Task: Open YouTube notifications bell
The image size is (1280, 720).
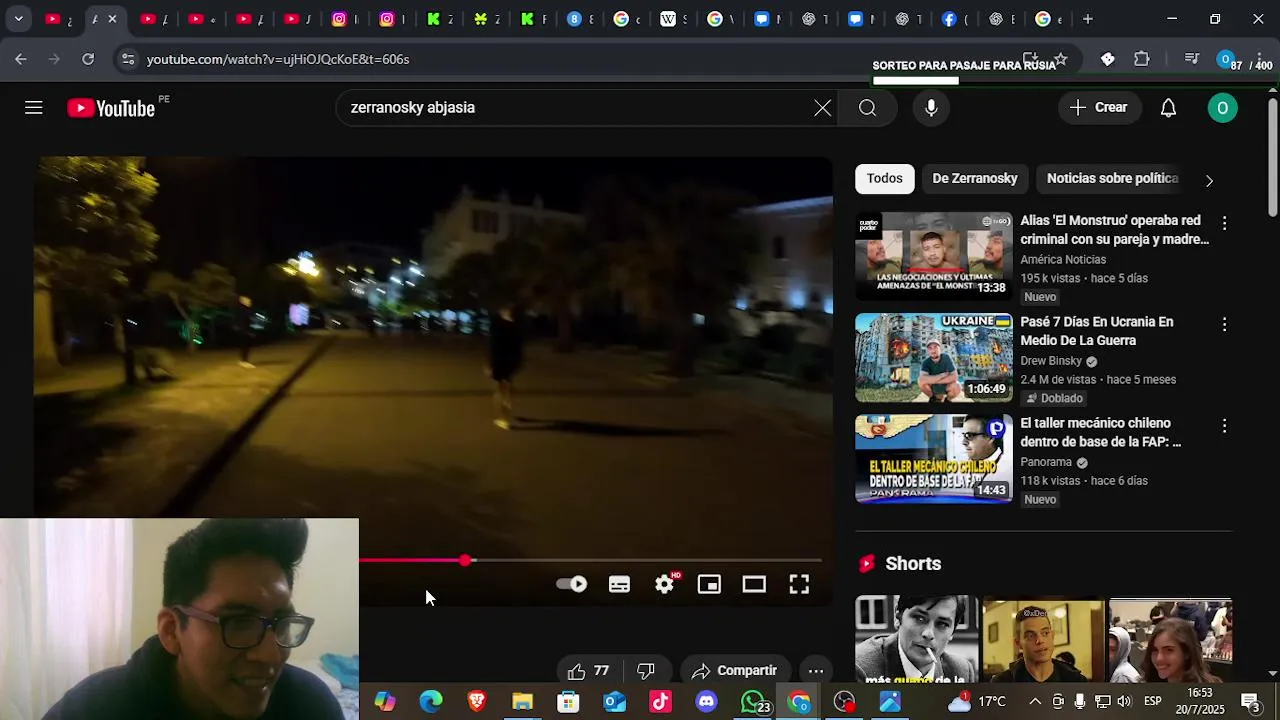Action: pyautogui.click(x=1168, y=108)
